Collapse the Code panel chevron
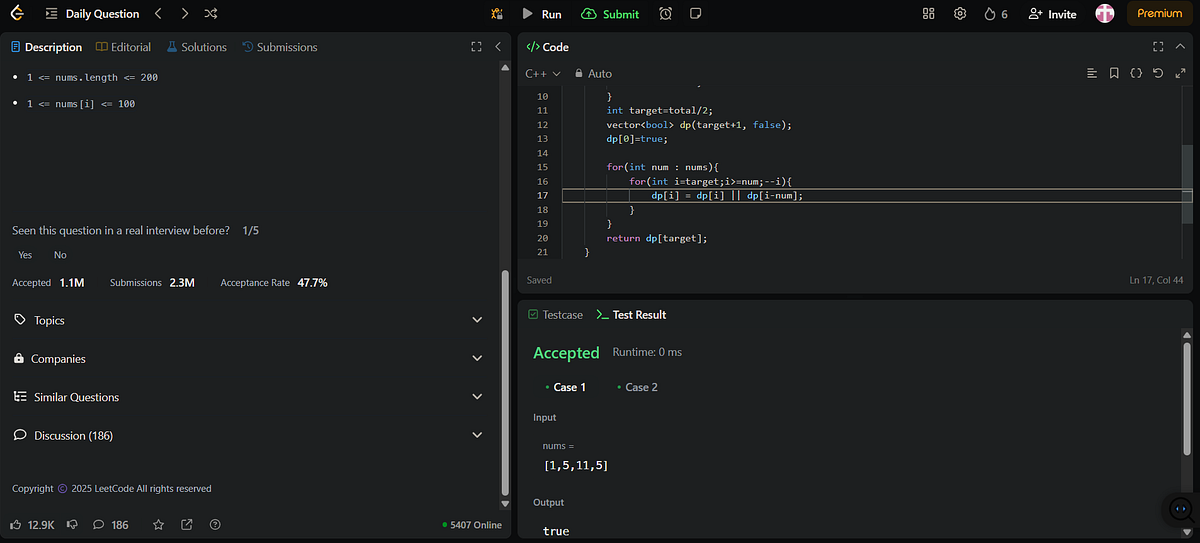This screenshot has width=1200, height=543. point(1181,47)
